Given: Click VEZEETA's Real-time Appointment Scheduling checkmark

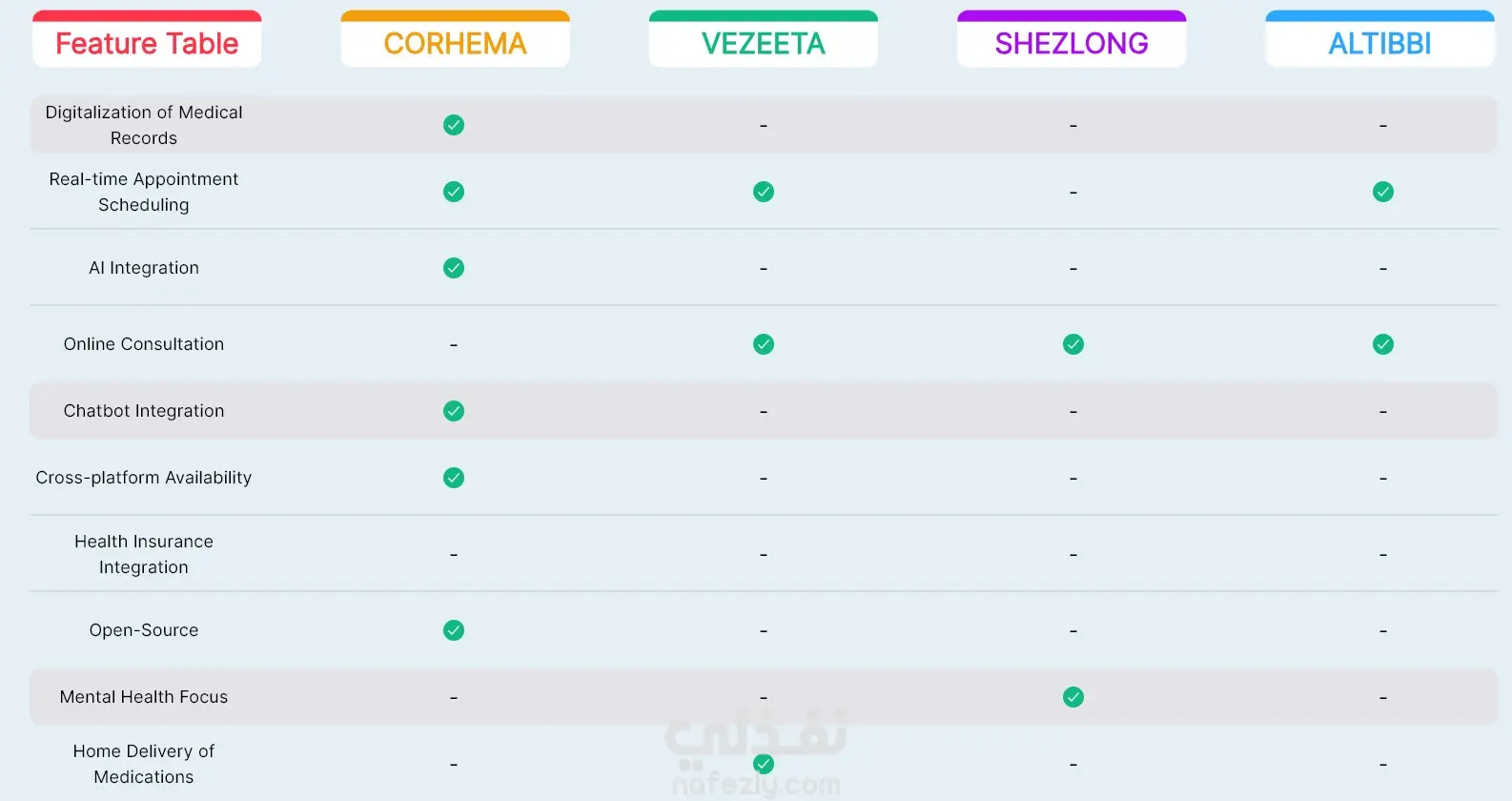Looking at the screenshot, I should click(764, 192).
